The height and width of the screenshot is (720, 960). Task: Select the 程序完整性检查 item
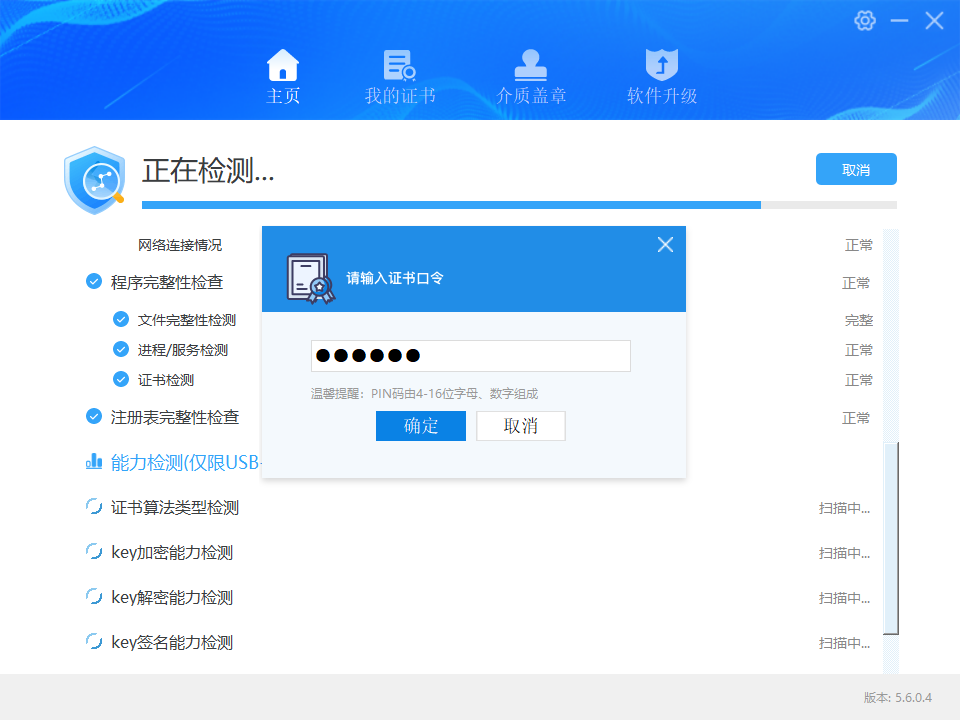167,282
